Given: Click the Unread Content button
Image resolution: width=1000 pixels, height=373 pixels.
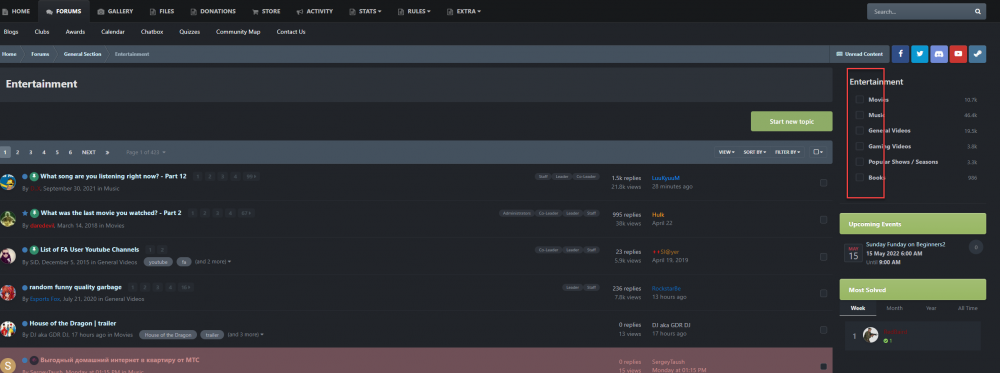Looking at the screenshot, I should coord(859,54).
